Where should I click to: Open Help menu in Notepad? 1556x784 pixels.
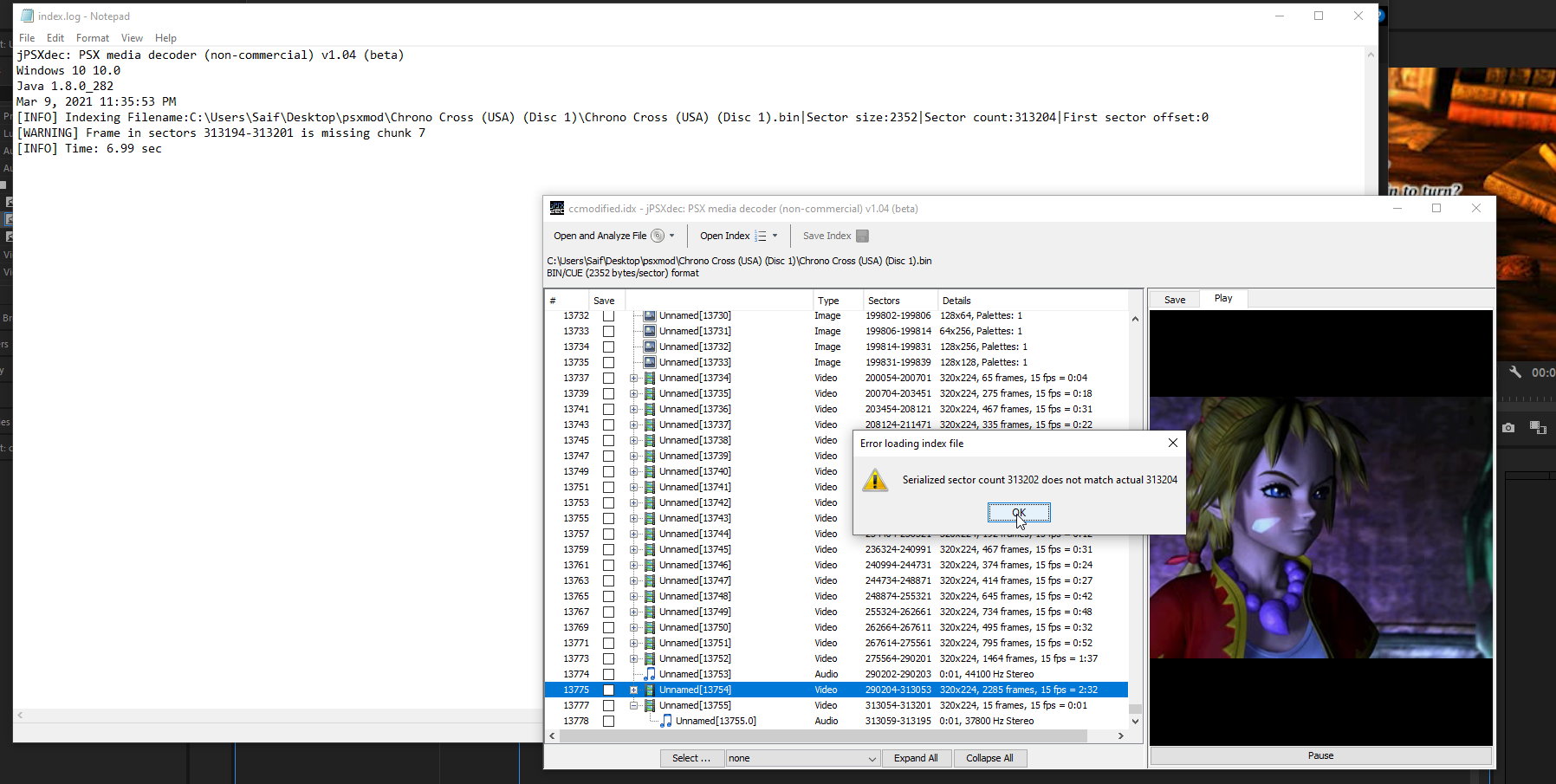(x=165, y=38)
